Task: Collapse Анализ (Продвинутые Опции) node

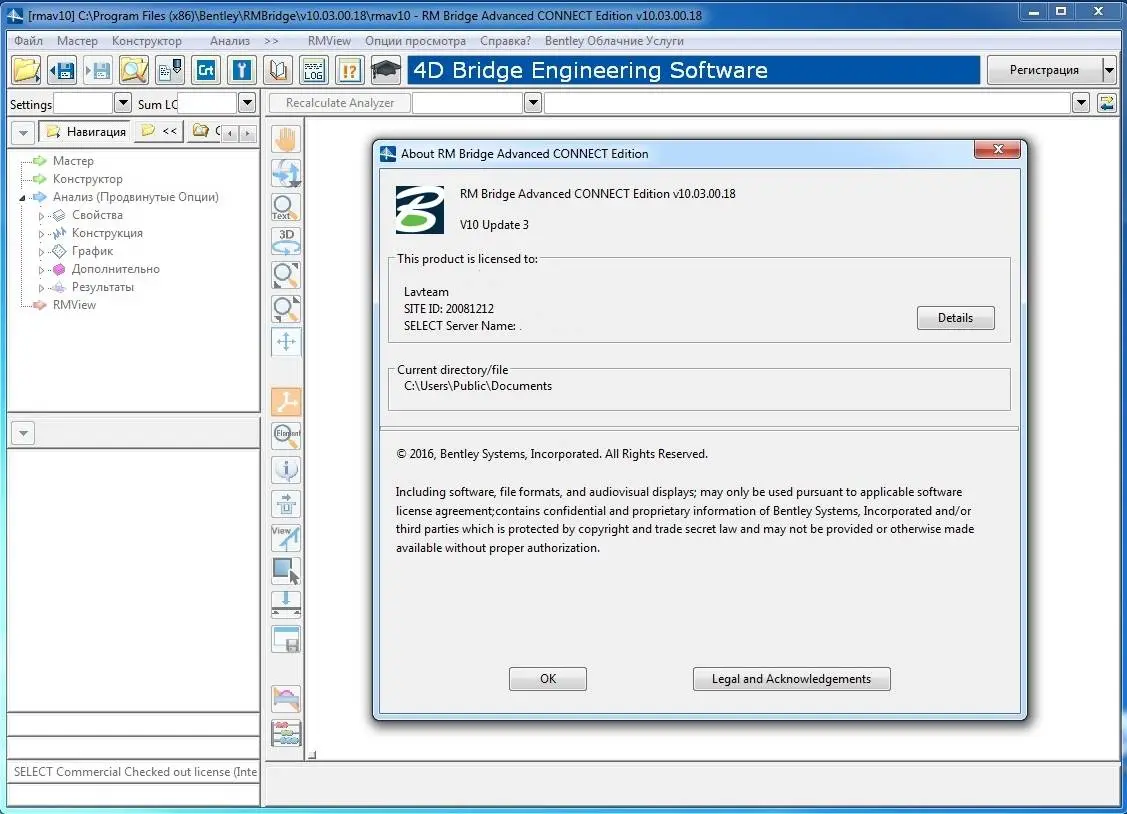Action: point(22,198)
